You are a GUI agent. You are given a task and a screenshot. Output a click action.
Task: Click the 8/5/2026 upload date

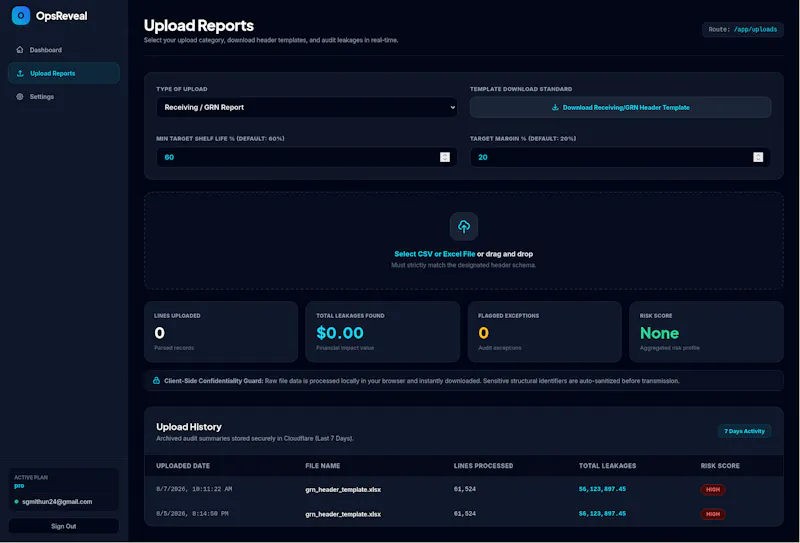click(x=192, y=513)
